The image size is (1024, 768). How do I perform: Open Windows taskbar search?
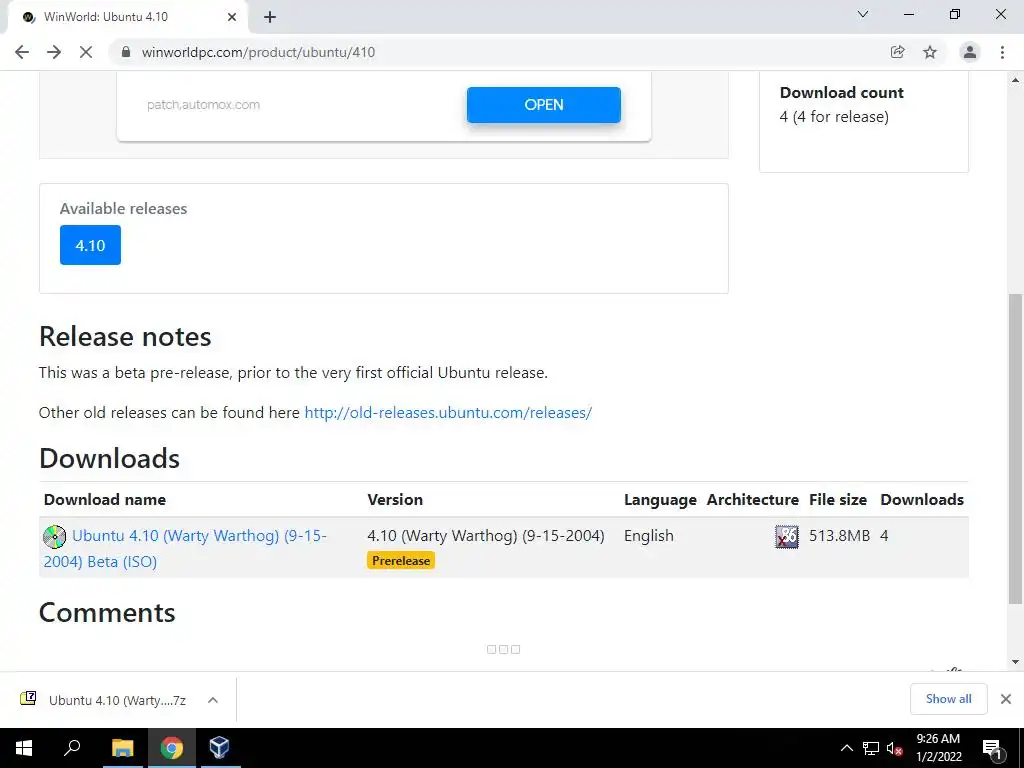[x=72, y=748]
